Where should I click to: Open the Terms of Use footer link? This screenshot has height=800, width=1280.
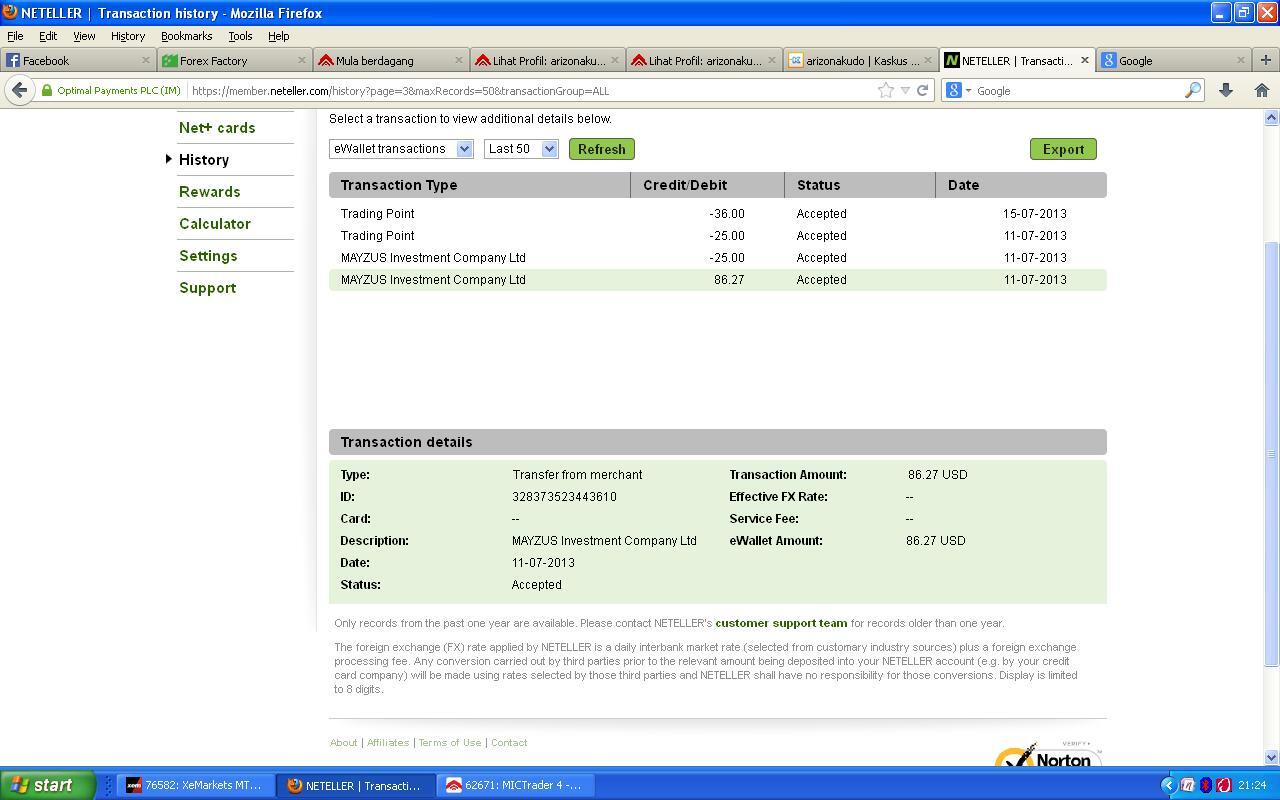pyautogui.click(x=449, y=743)
